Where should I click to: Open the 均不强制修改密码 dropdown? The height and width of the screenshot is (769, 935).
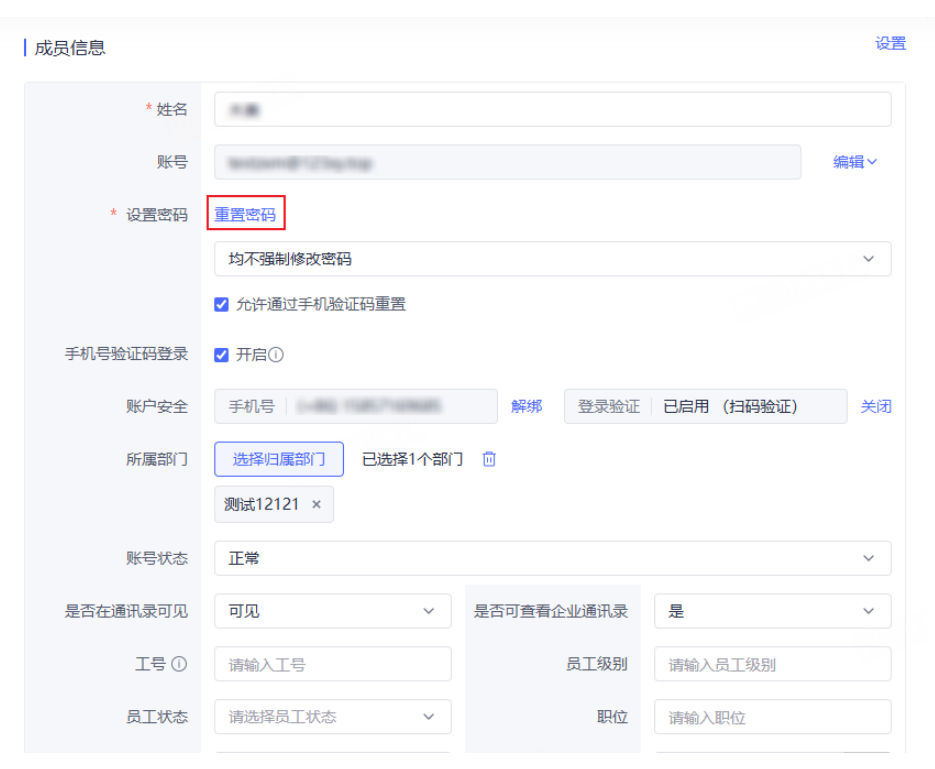click(x=552, y=259)
